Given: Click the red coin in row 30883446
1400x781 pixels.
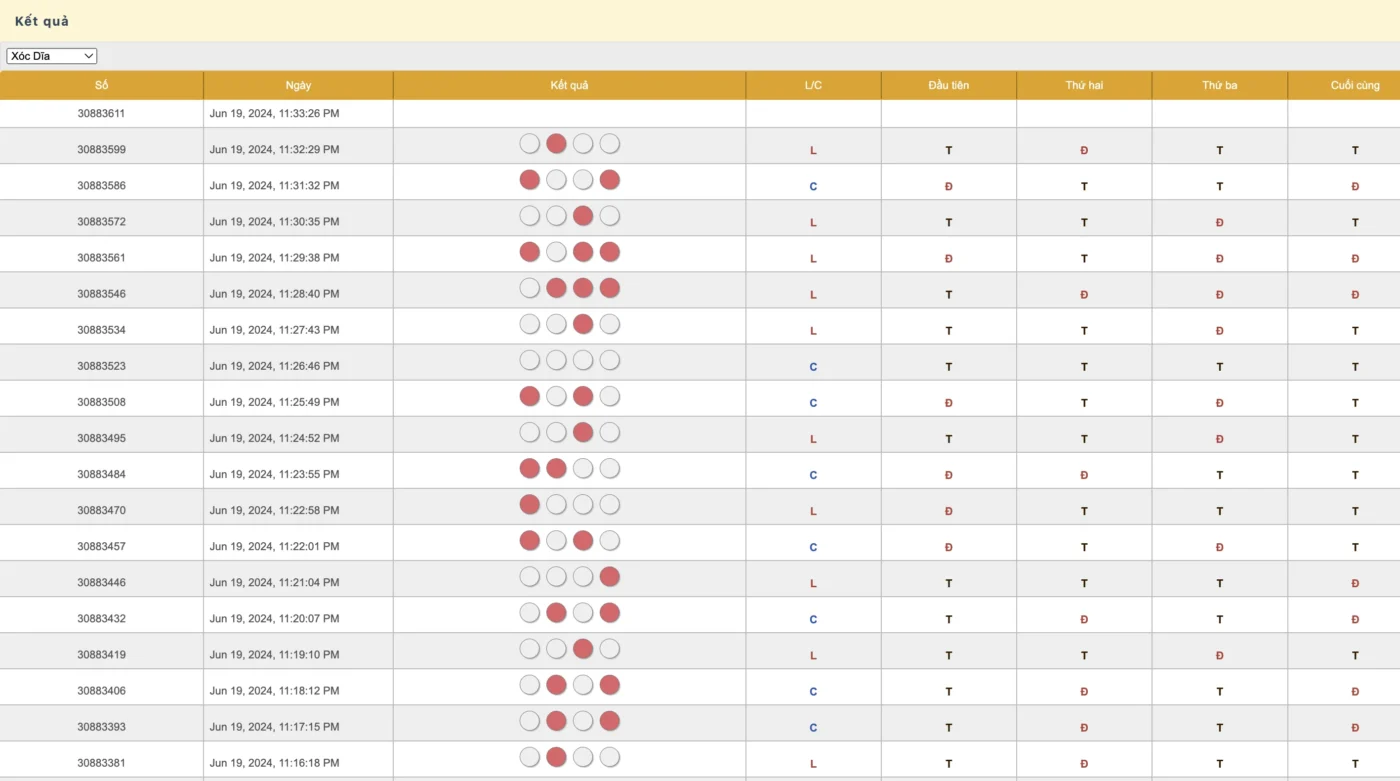Looking at the screenshot, I should 610,577.
